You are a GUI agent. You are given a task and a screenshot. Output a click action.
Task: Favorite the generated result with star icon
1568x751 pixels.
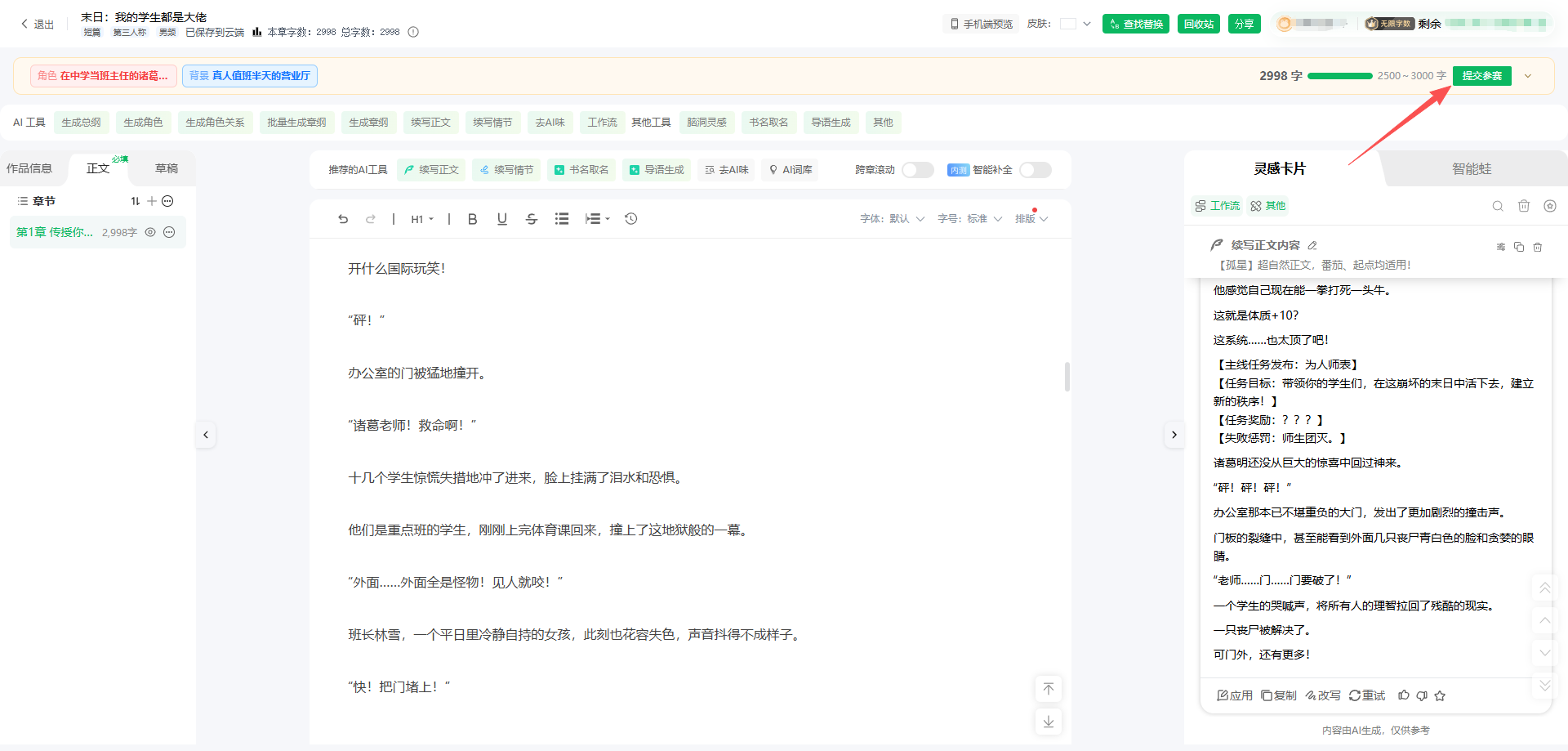1440,695
